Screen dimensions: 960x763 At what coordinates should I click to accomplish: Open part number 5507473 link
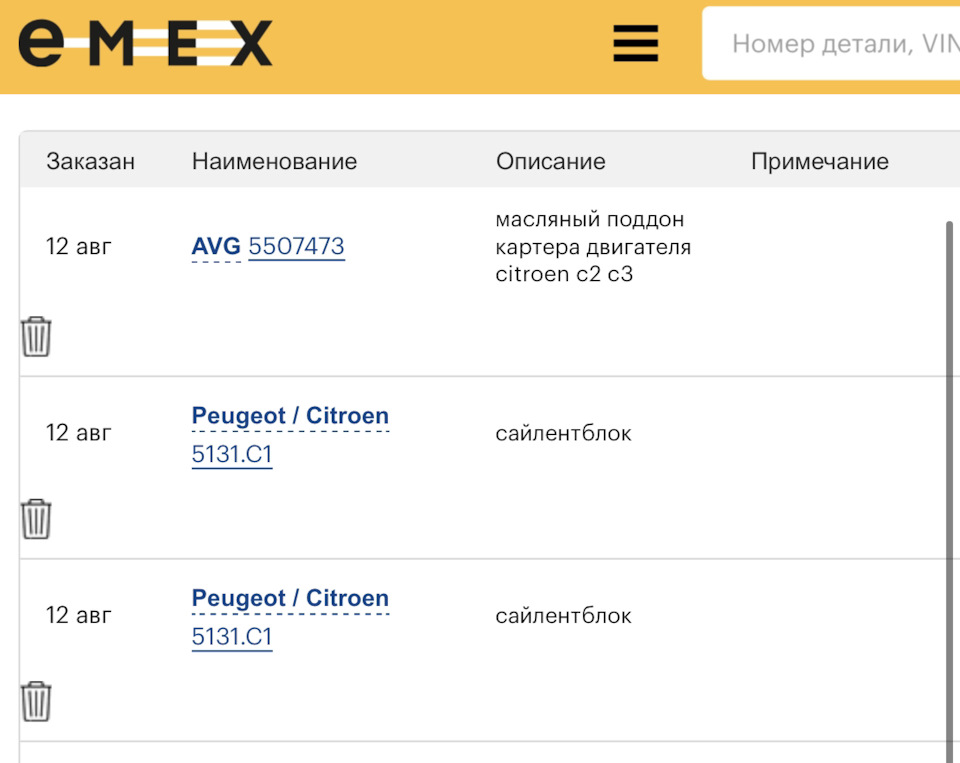tap(296, 246)
